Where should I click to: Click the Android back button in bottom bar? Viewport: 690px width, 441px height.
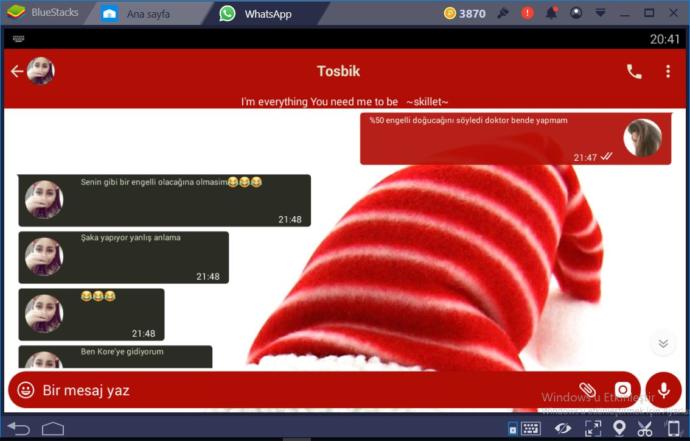pos(18,428)
